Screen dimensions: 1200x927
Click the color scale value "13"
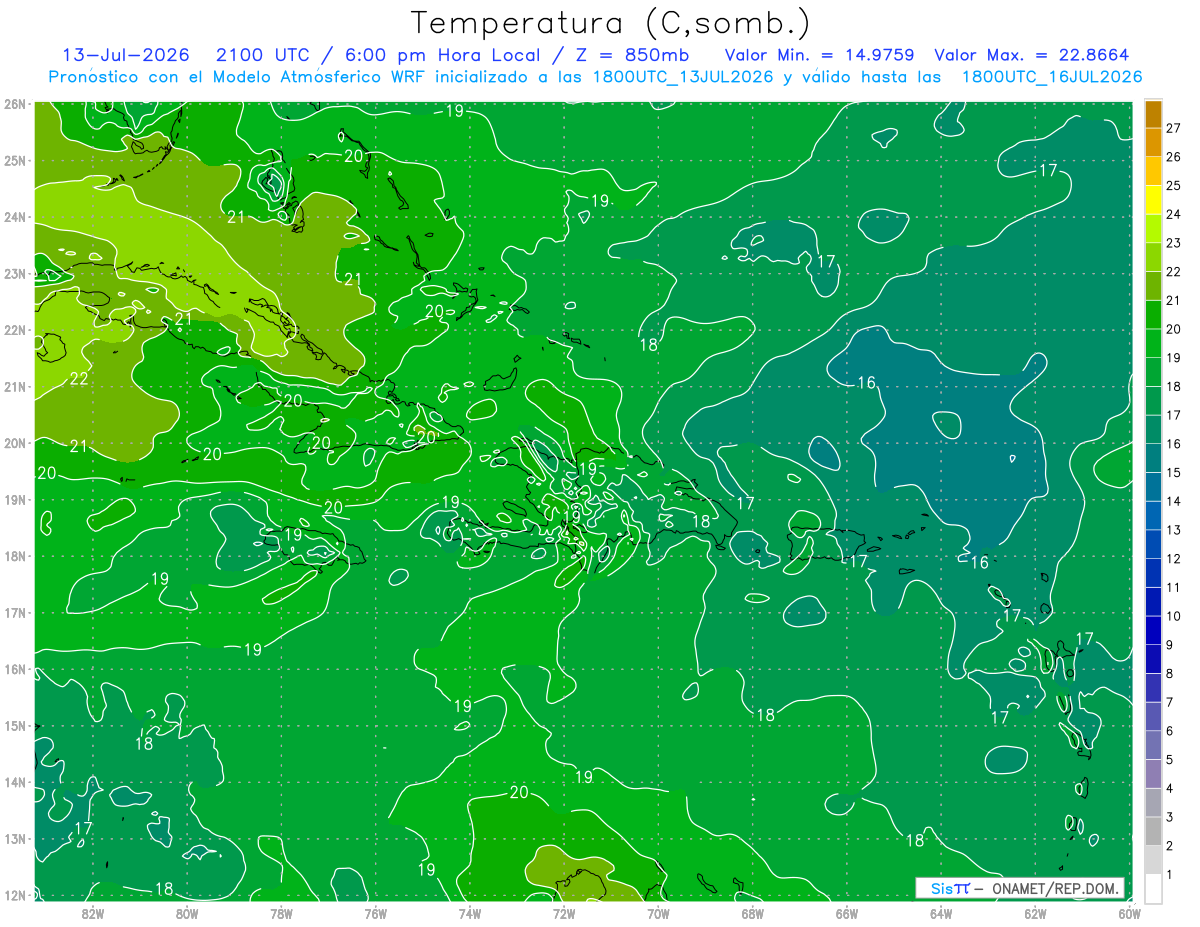[1174, 530]
